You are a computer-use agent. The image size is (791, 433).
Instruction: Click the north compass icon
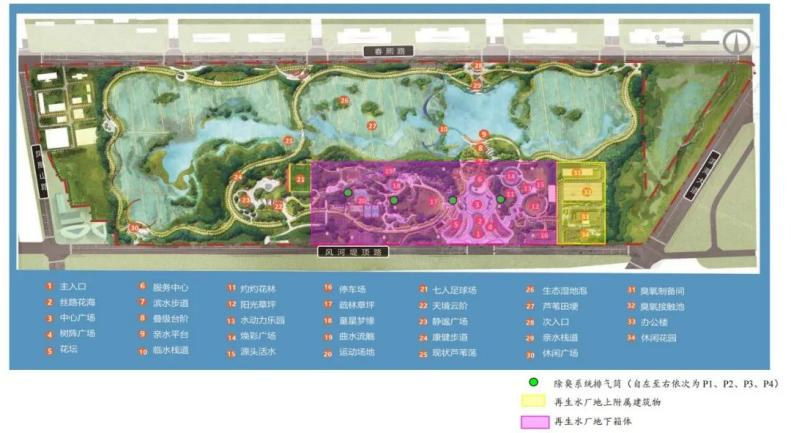coord(737,42)
